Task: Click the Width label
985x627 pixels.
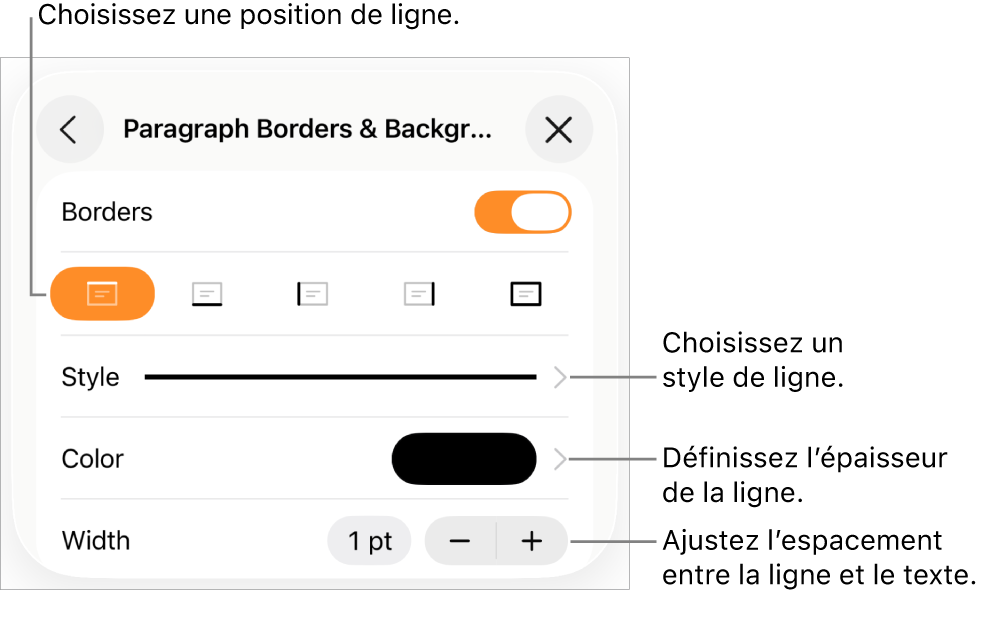Action: (x=95, y=541)
